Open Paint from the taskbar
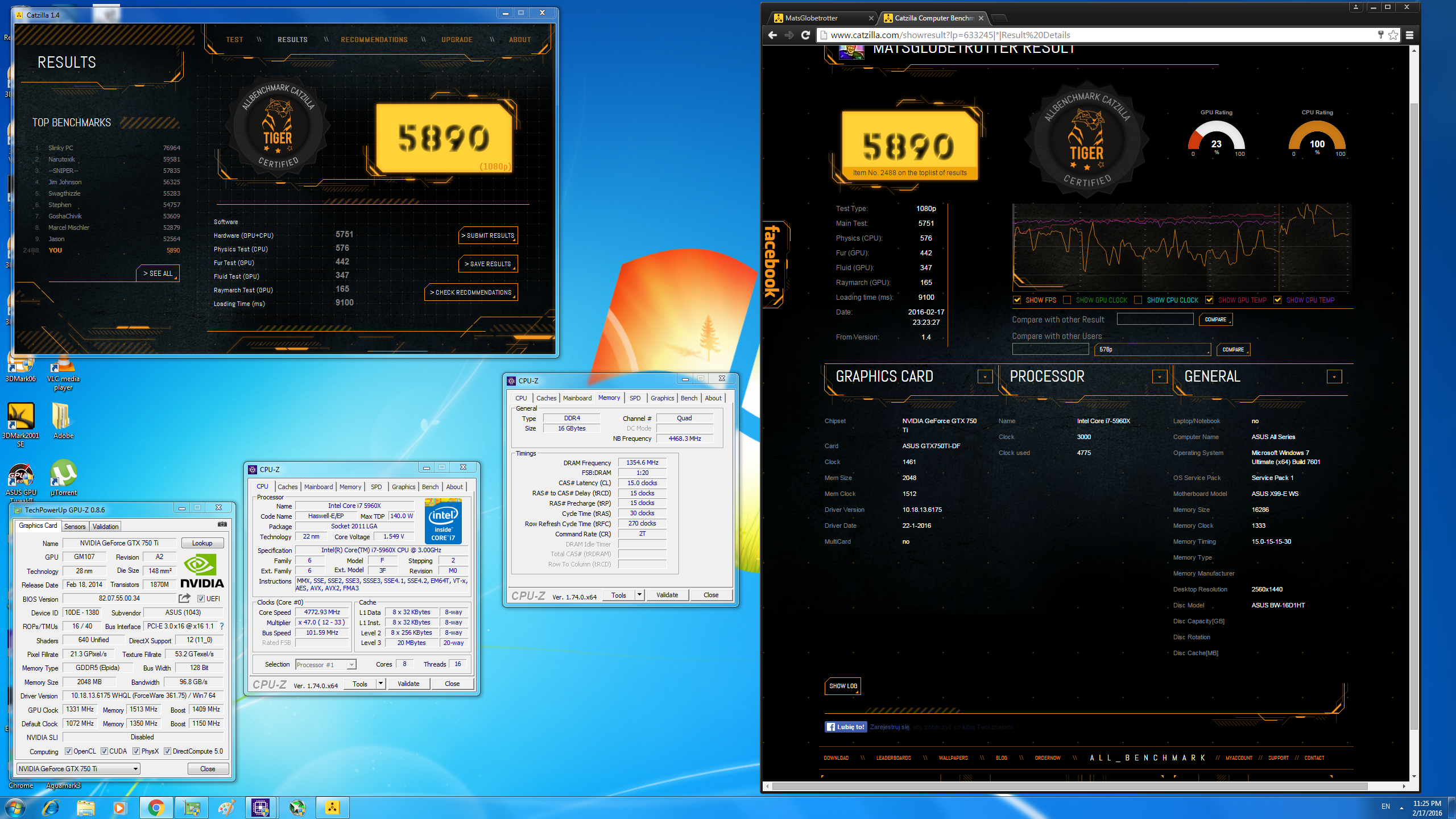Viewport: 1456px width, 819px height. click(227, 808)
